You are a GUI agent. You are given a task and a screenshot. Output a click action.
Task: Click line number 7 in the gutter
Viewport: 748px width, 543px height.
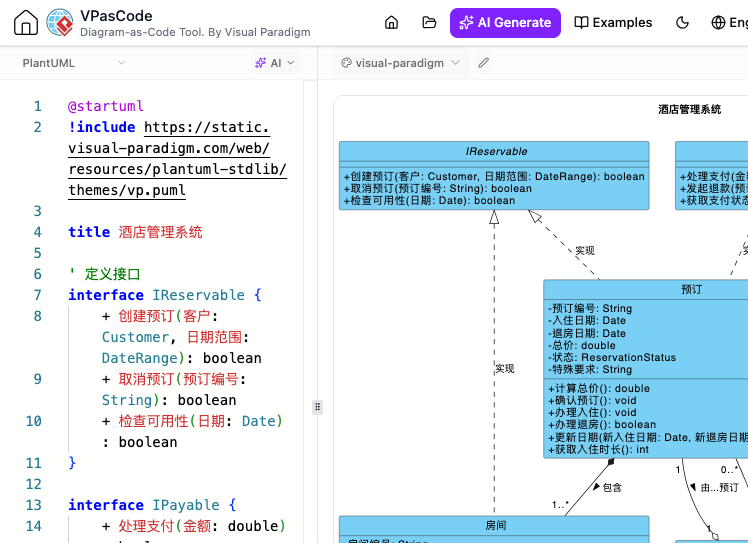pos(38,295)
